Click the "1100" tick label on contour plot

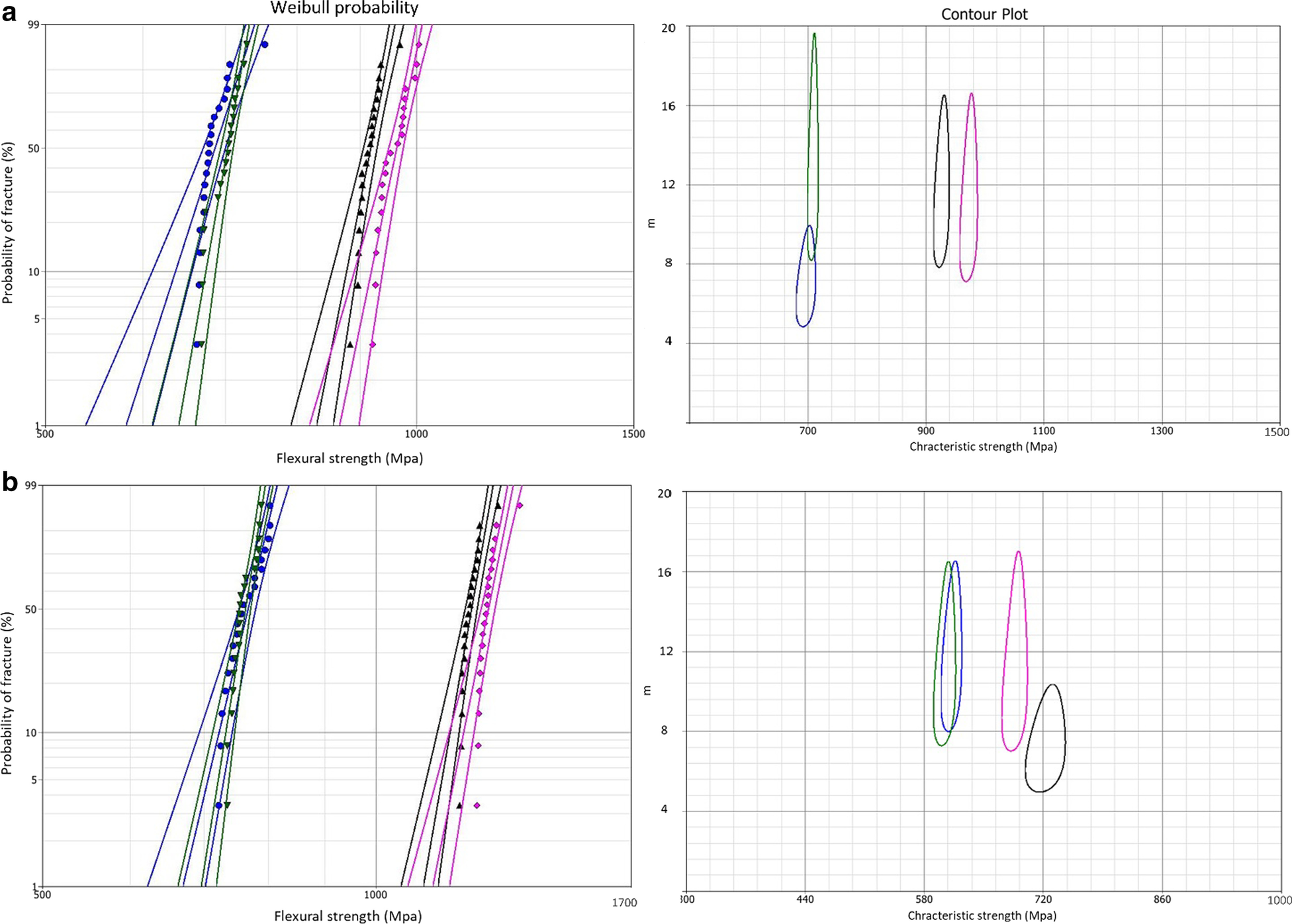click(x=1044, y=431)
